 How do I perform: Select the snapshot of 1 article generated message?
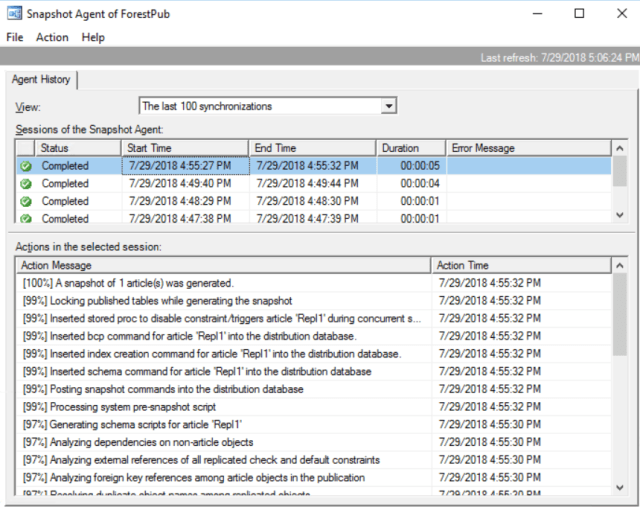point(128,283)
